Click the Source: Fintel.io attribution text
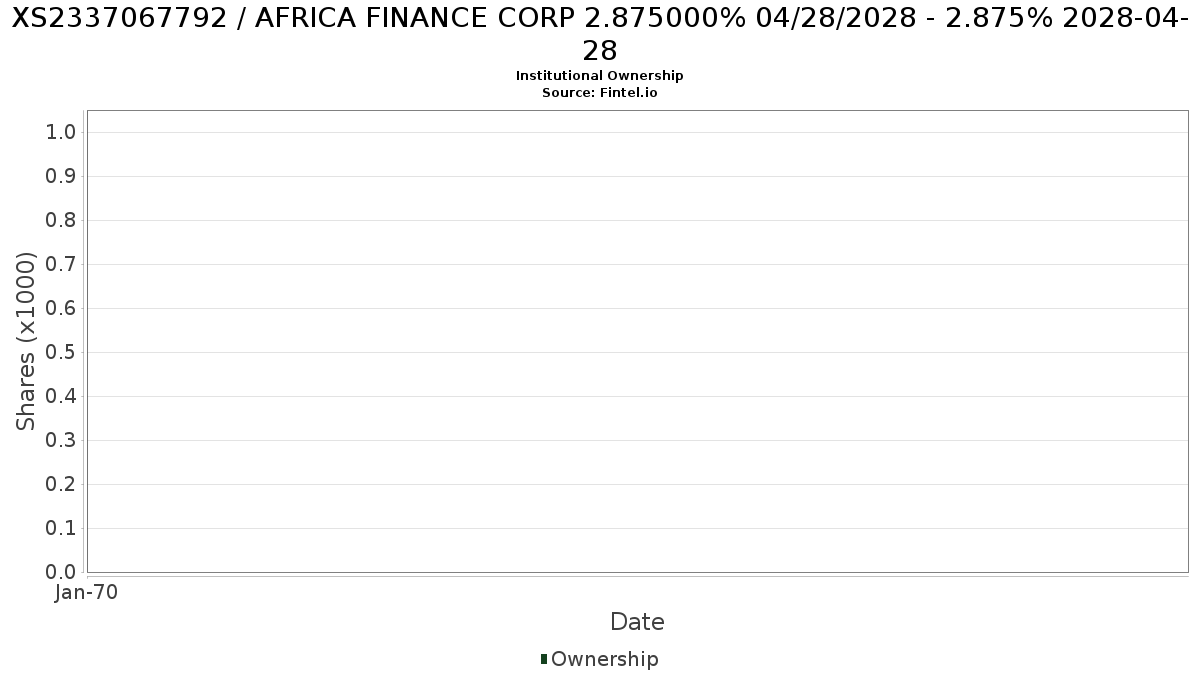The width and height of the screenshot is (1200, 675). click(x=600, y=92)
